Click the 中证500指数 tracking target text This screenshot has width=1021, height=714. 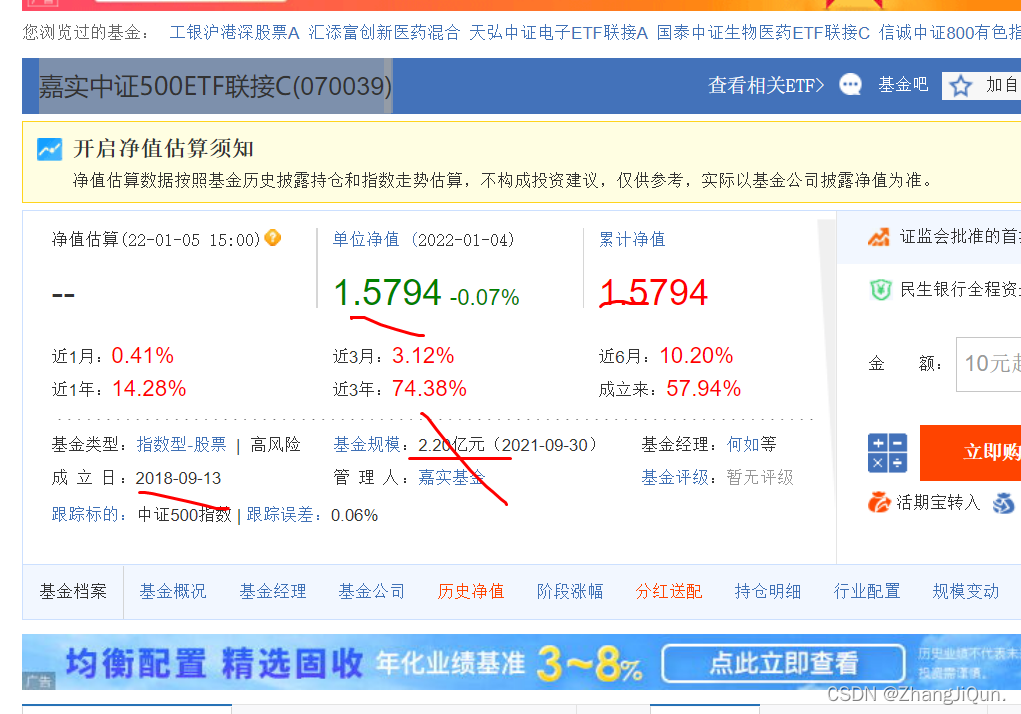pyautogui.click(x=184, y=515)
